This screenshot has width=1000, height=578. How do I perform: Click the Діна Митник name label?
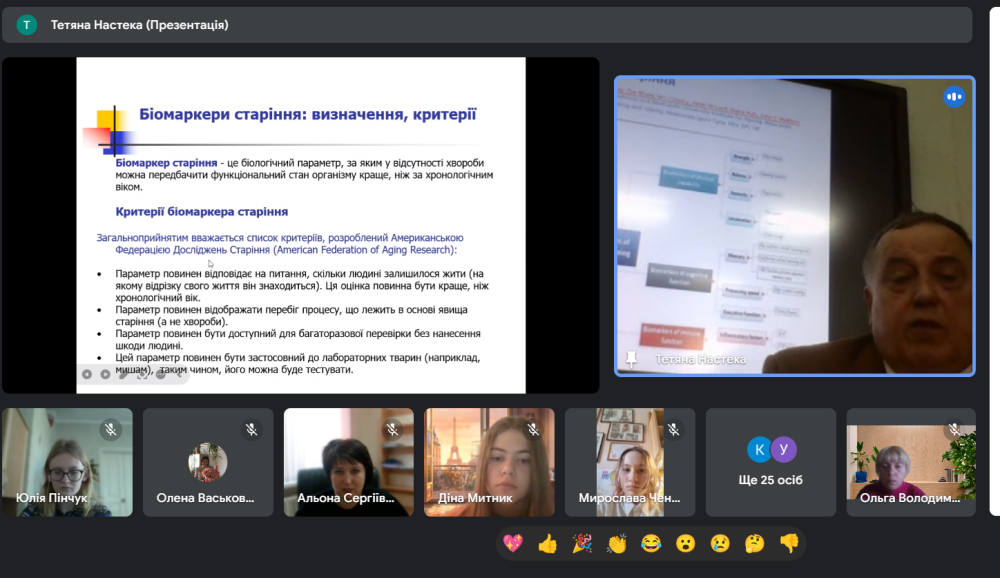tap(475, 498)
